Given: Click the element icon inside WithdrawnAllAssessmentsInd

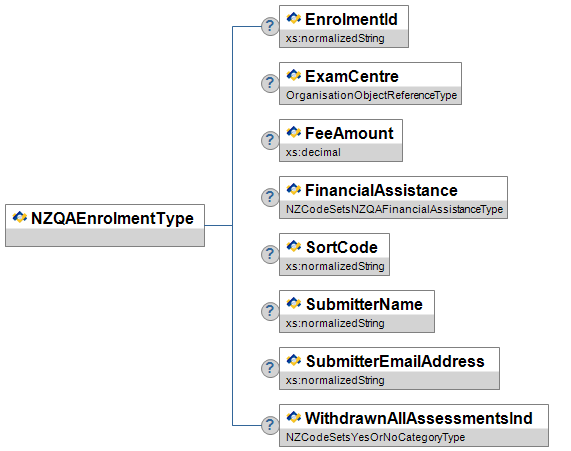Looking at the screenshot, I should coord(294,417).
